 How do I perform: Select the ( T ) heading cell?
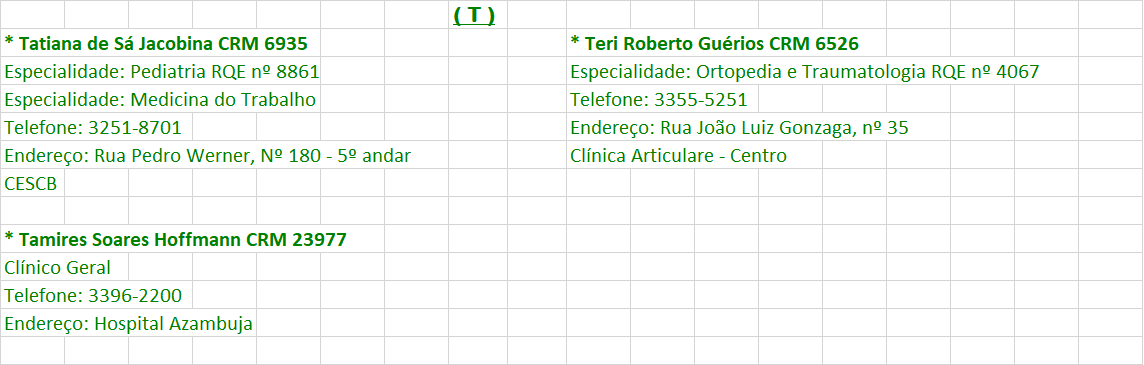[477, 15]
